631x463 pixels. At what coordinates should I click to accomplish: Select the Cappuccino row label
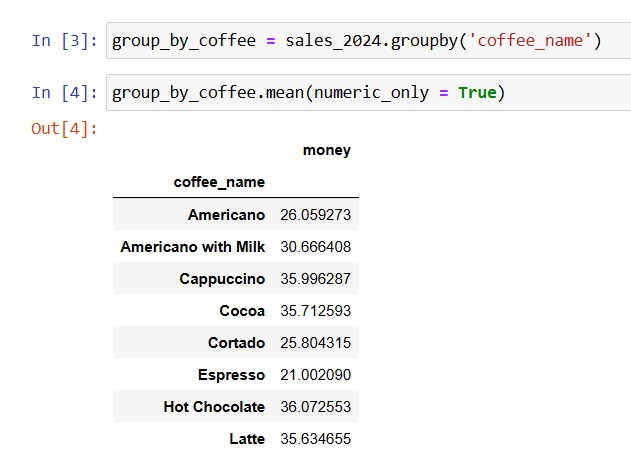(x=222, y=279)
